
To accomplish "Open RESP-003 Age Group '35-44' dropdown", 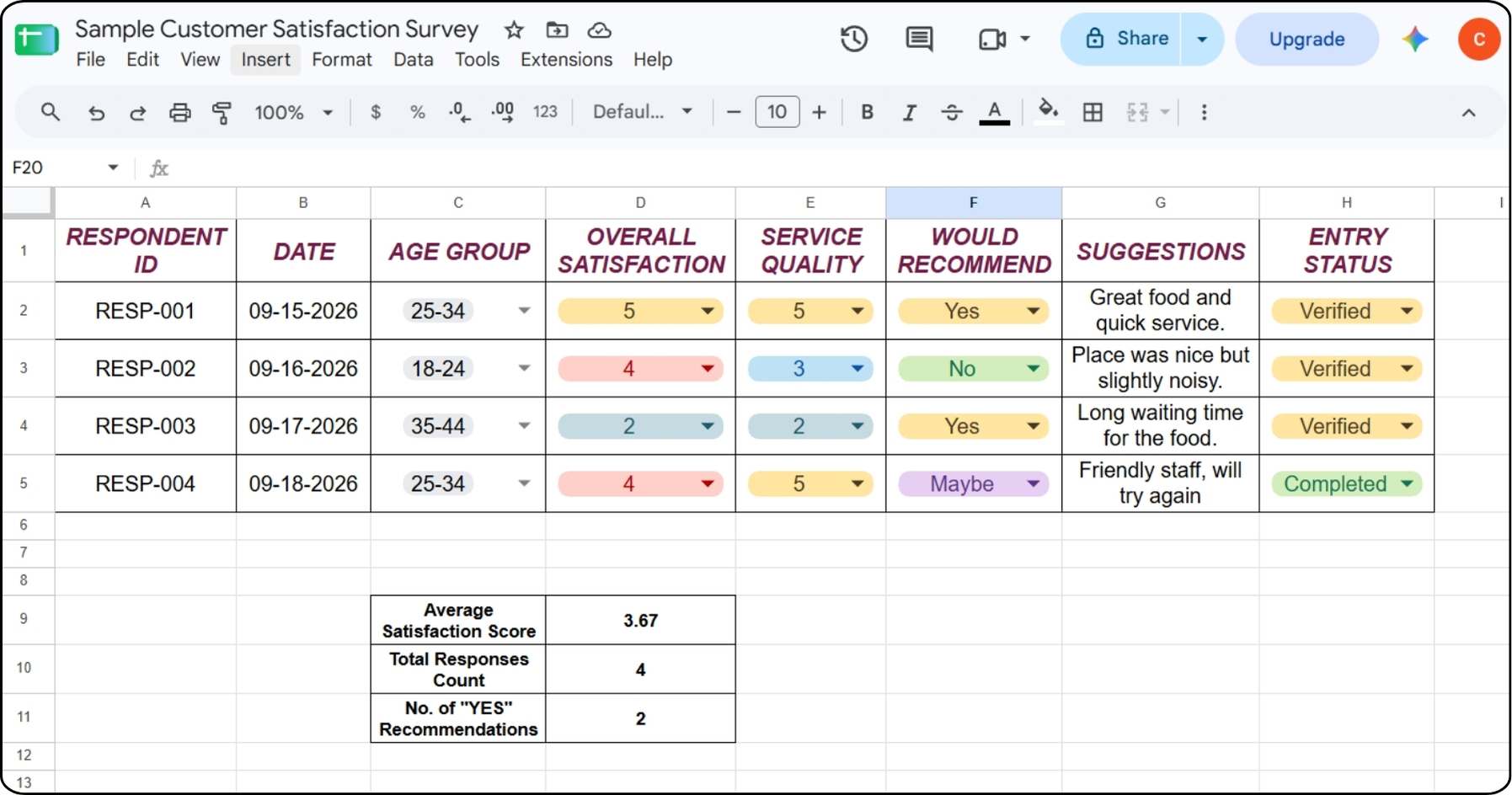I will point(524,426).
